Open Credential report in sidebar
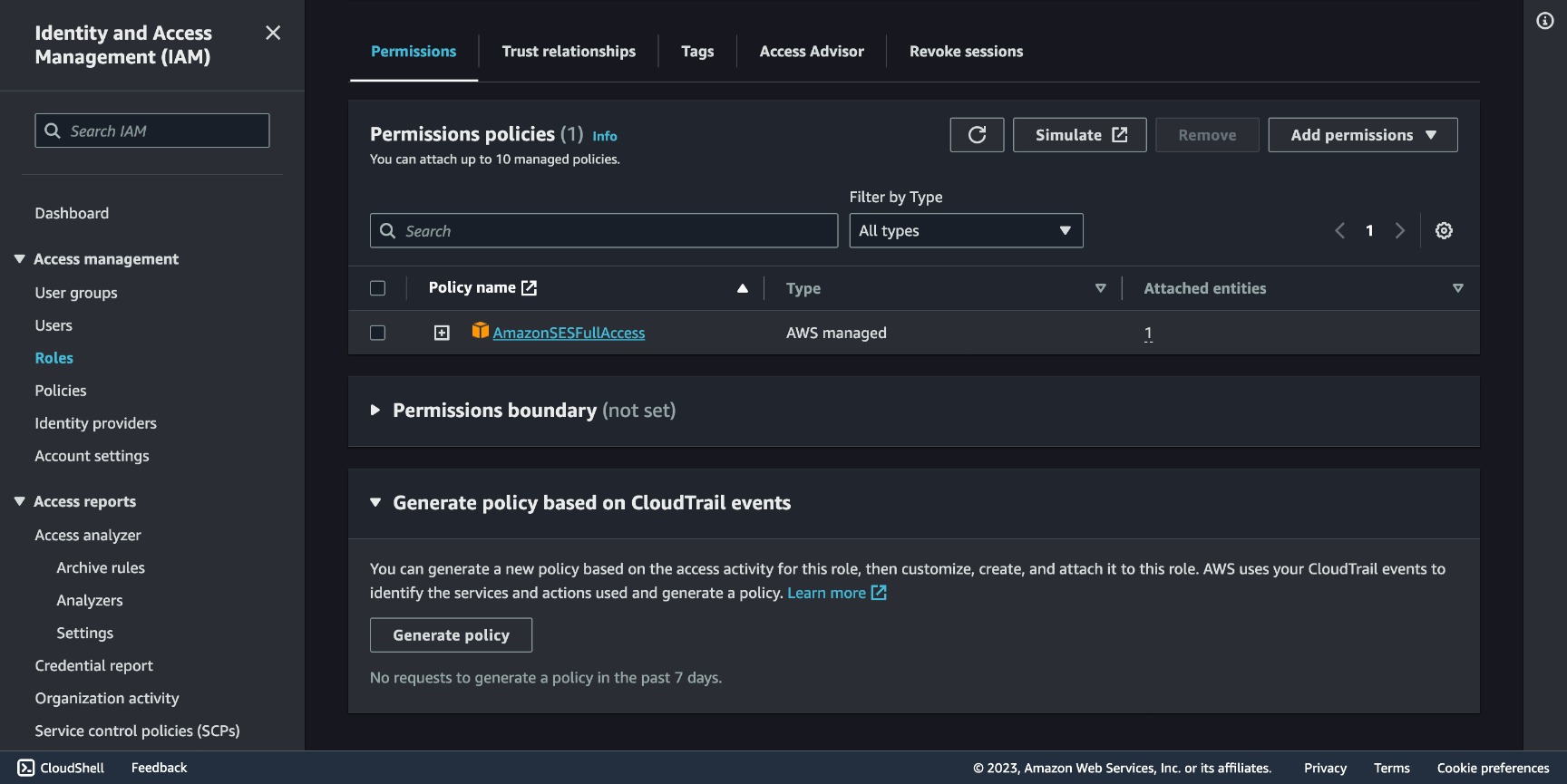This screenshot has width=1567, height=784. point(94,666)
